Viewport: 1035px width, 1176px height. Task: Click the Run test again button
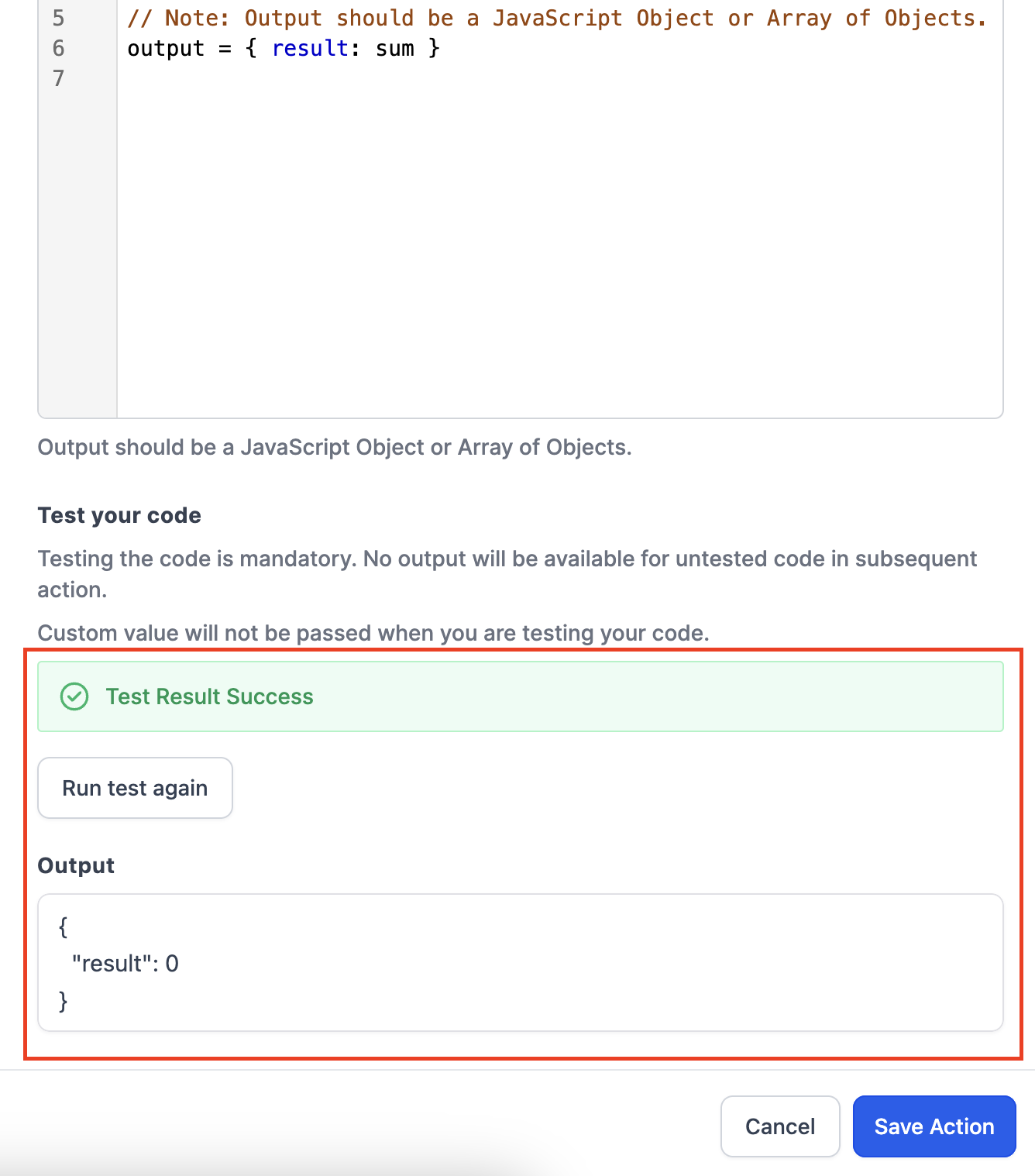coord(135,788)
